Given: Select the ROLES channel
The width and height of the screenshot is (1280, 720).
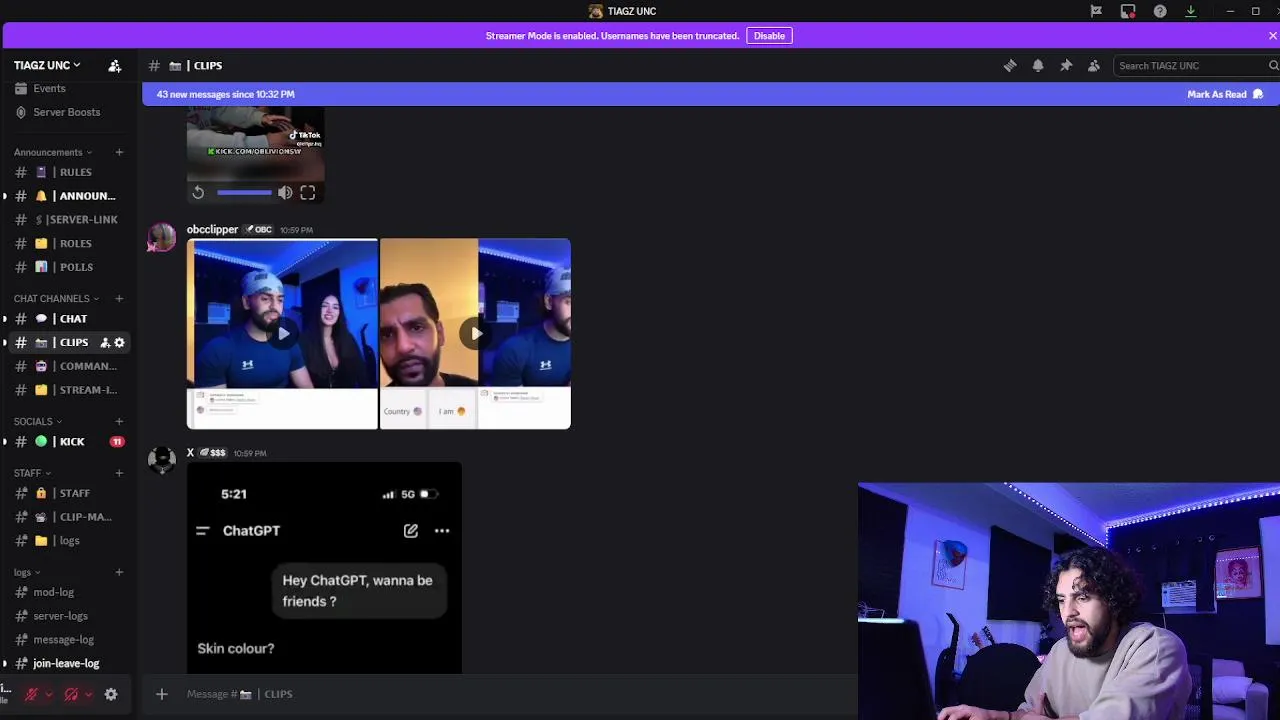Looking at the screenshot, I should tap(68, 243).
